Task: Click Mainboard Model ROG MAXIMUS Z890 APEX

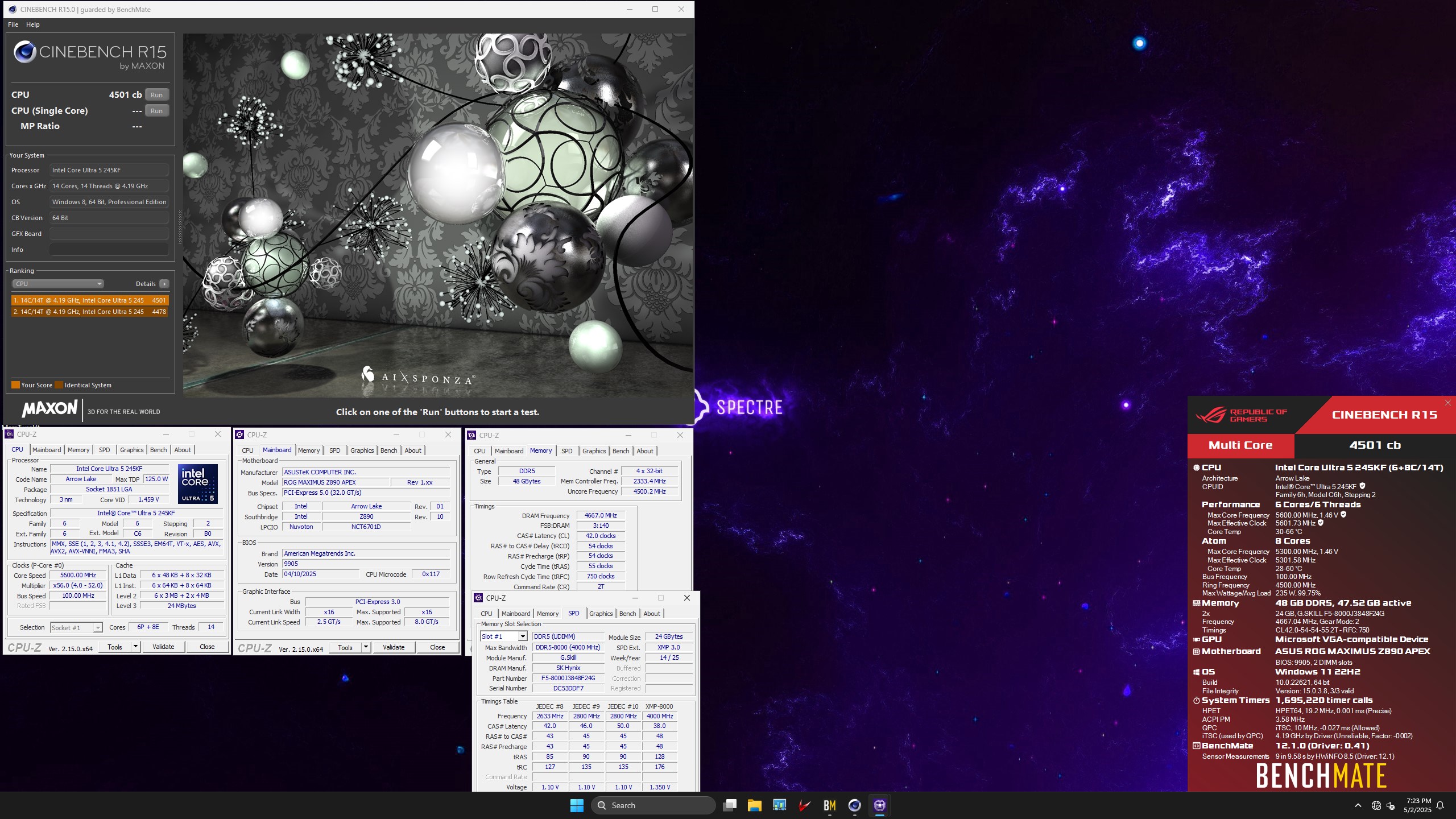Action: 336,482
